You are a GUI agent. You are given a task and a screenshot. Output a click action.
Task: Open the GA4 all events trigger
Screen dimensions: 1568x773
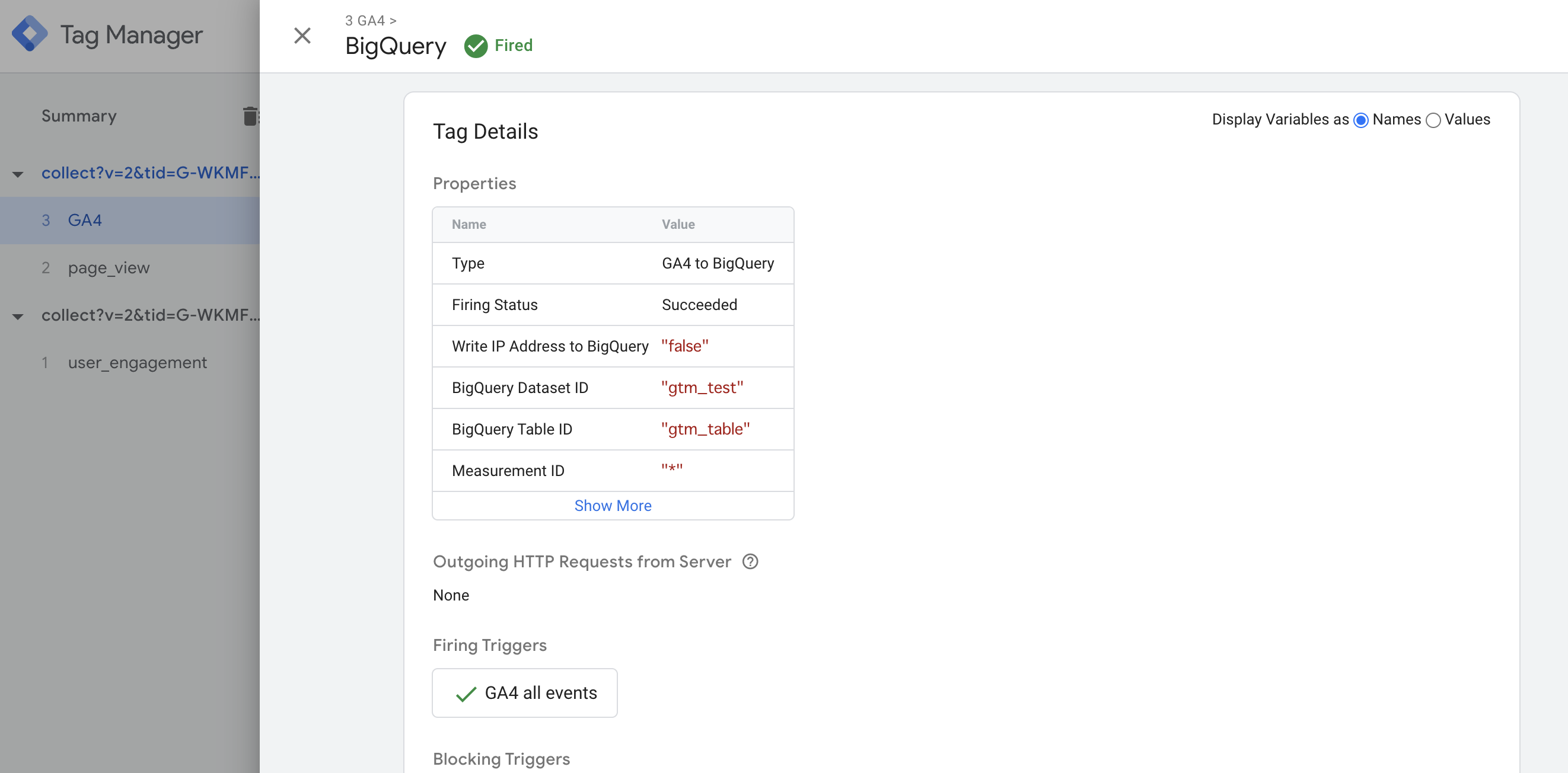(x=540, y=693)
